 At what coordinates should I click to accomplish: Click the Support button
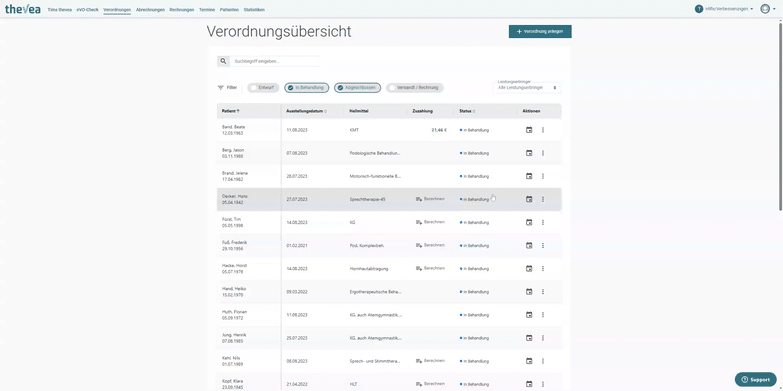click(756, 379)
